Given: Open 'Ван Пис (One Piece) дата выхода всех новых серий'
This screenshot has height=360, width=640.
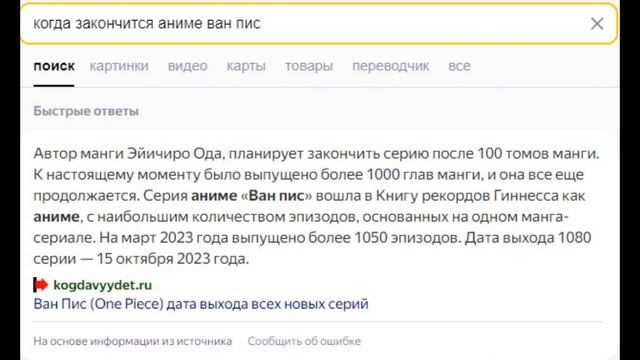Looking at the screenshot, I should pyautogui.click(x=201, y=304).
